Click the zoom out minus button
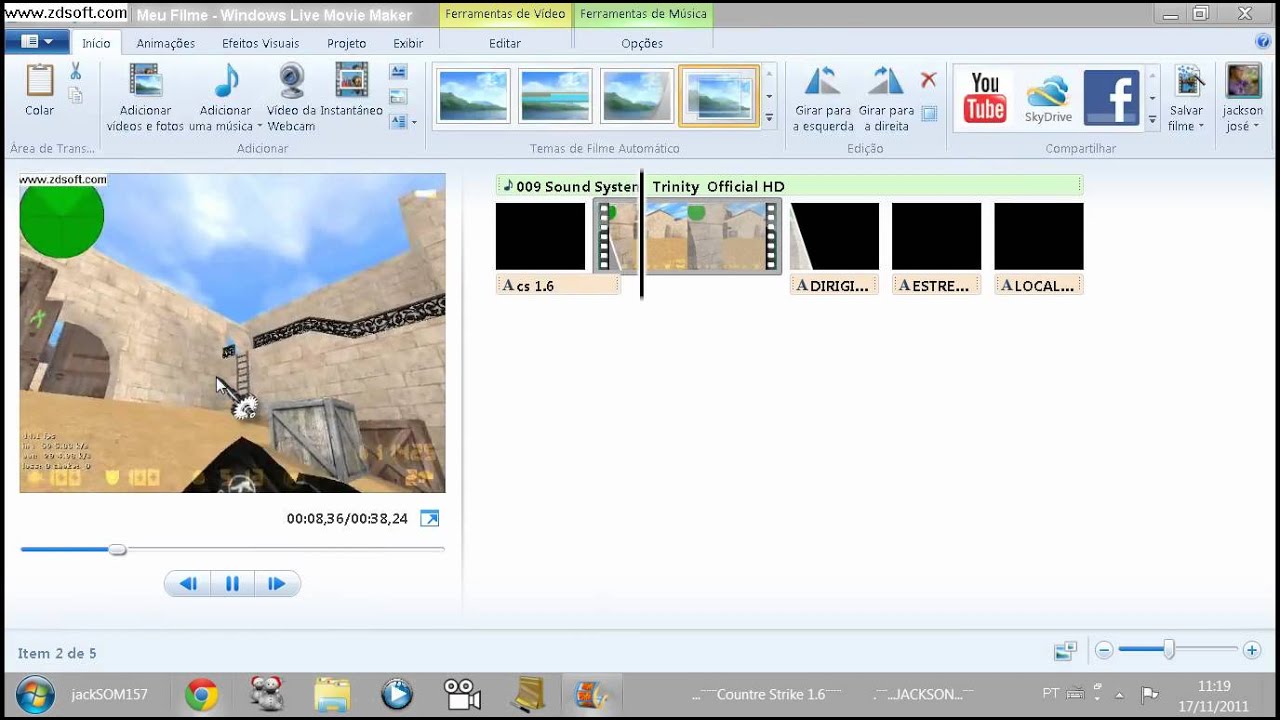This screenshot has width=1280, height=720. click(1104, 650)
